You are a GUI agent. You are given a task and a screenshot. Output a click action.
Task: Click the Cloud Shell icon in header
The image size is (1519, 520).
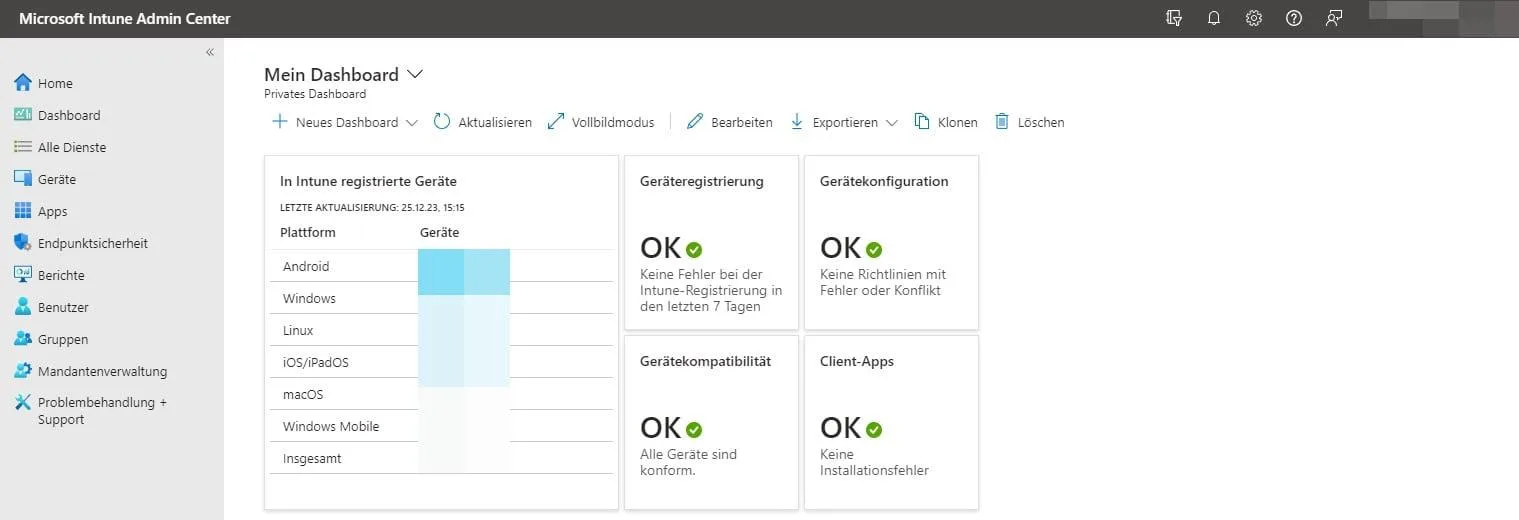click(x=1174, y=18)
